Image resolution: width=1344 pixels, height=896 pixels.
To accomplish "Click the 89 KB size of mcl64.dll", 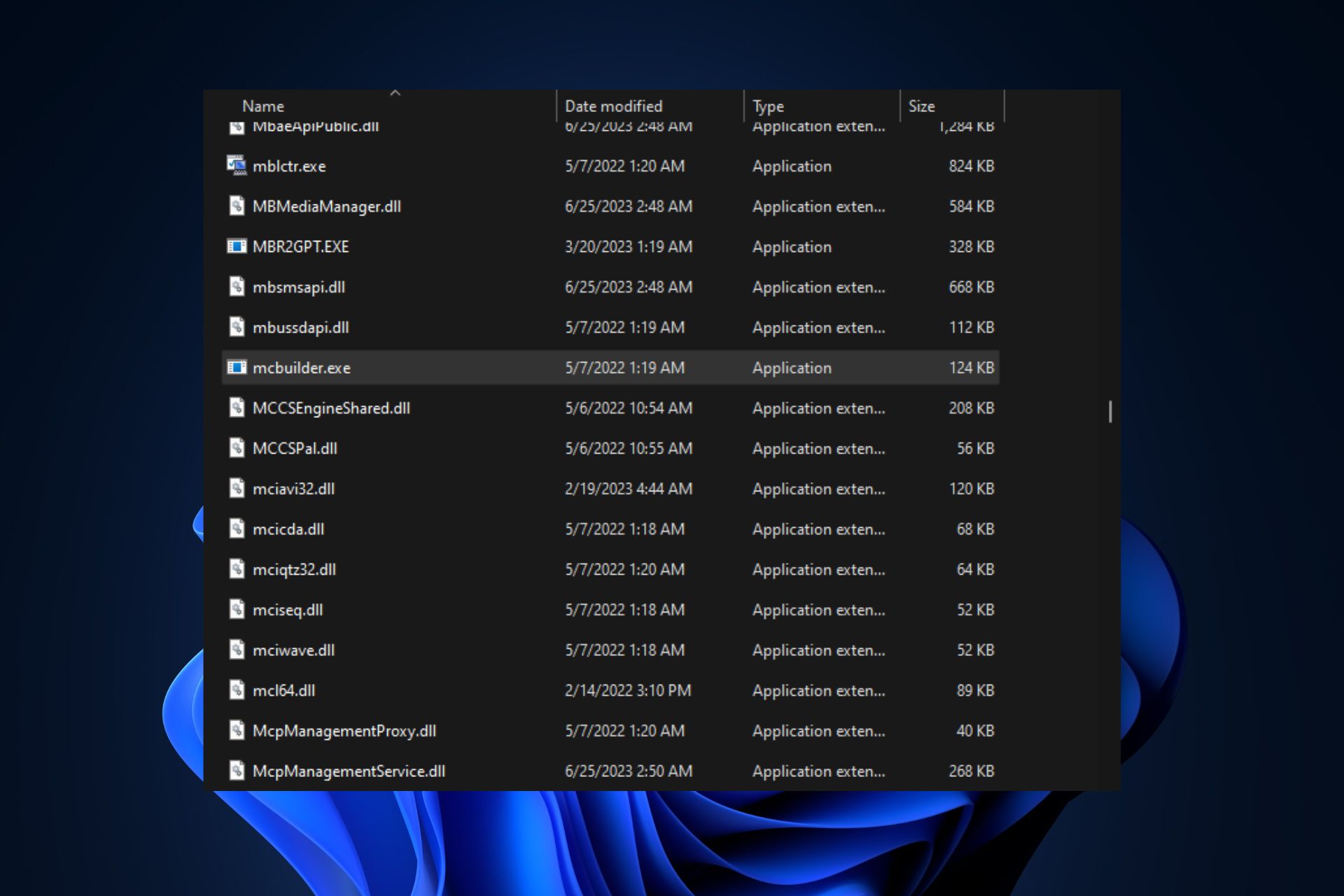I will [x=975, y=691].
